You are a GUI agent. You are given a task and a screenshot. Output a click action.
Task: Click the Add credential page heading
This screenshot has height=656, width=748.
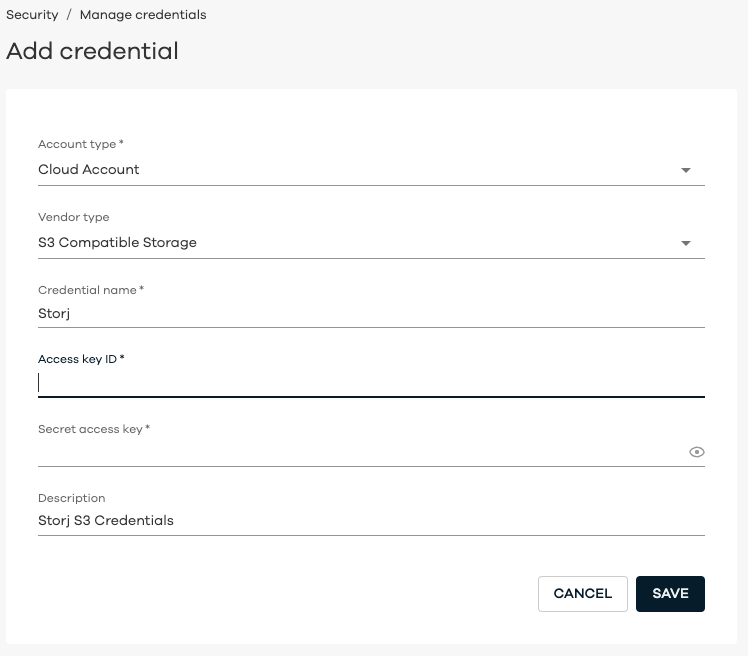coord(92,51)
